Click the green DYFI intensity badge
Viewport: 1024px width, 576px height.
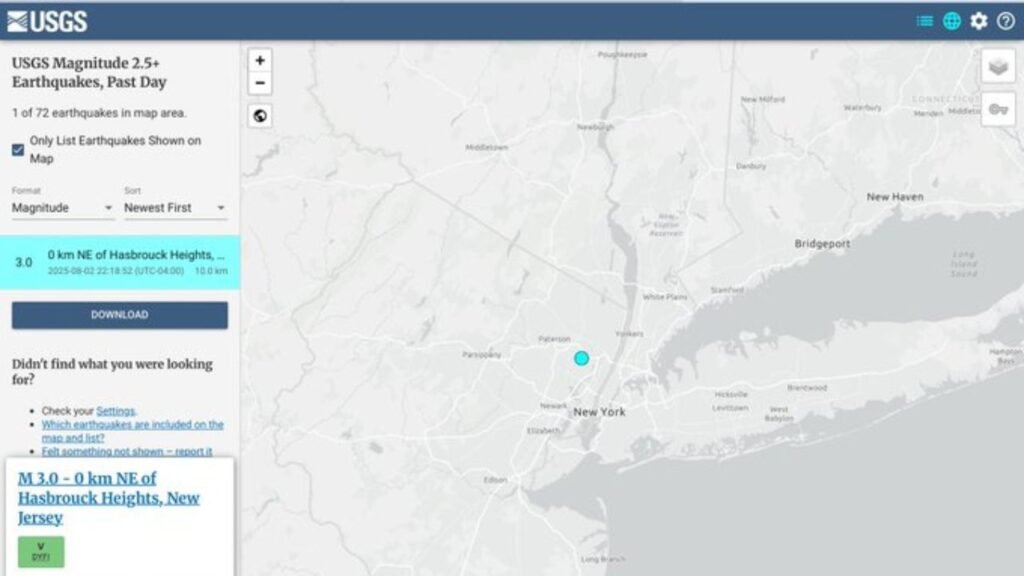(41, 552)
